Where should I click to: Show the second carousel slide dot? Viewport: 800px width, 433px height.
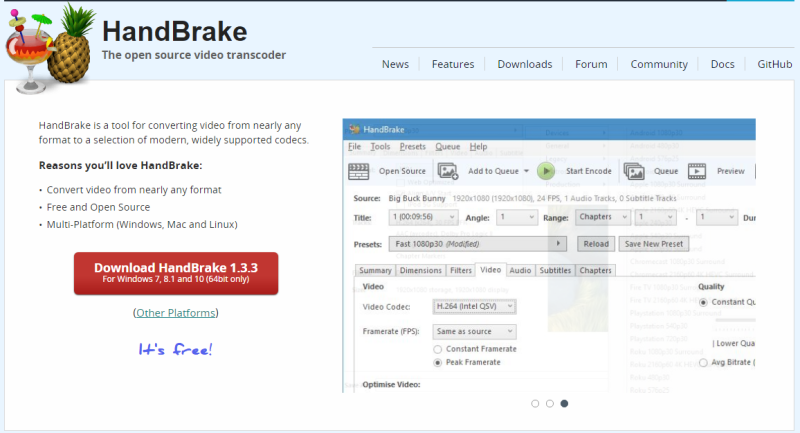tap(549, 403)
